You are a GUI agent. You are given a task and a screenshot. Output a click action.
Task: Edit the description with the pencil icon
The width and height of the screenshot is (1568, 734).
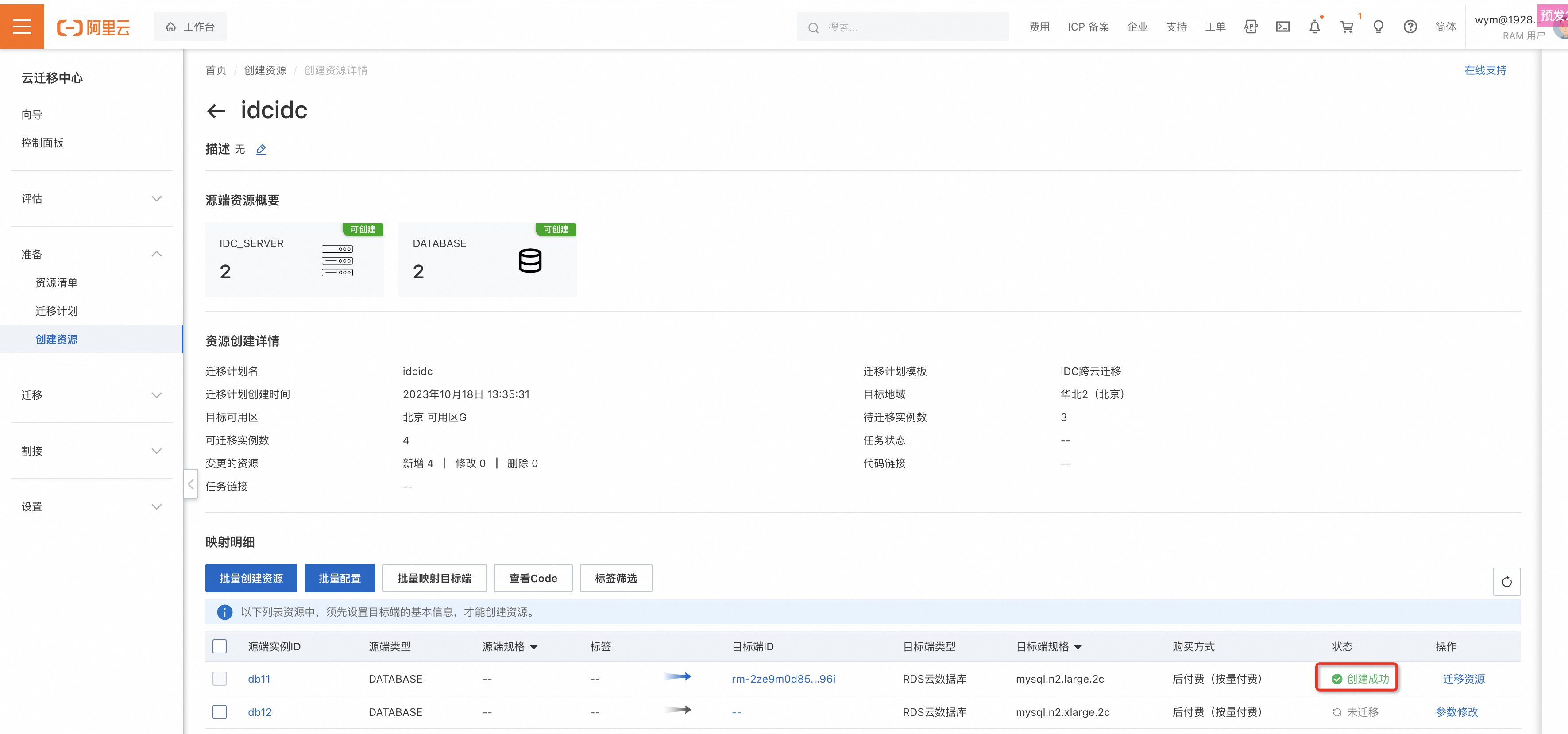pyautogui.click(x=261, y=149)
